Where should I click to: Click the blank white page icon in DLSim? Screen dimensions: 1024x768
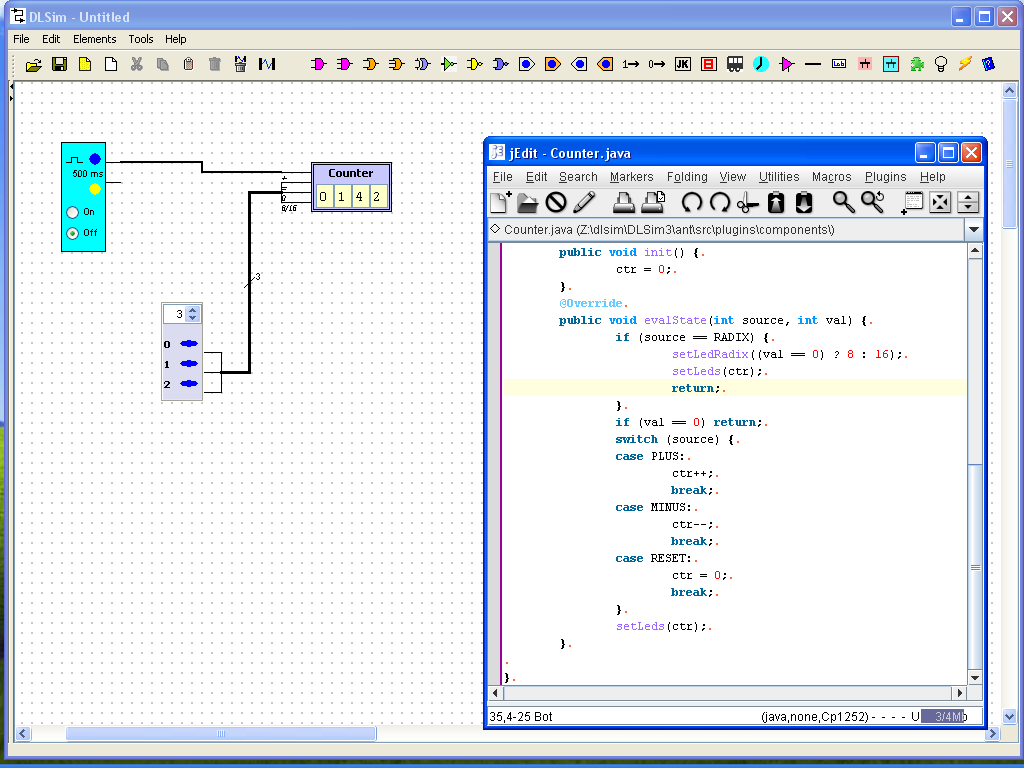click(111, 64)
